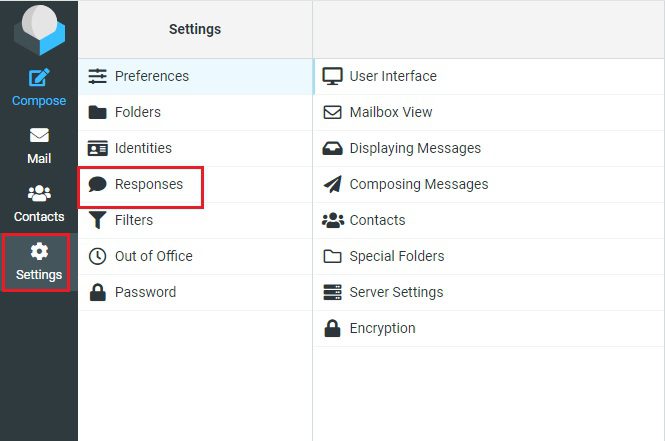Screen dimensions: 665x441
Task: Click the Compose pencil icon
Action: click(x=39, y=77)
